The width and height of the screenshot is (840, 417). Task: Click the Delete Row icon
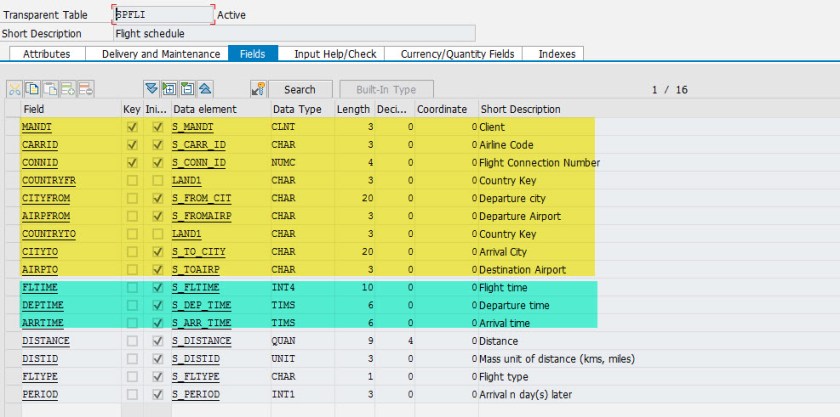82,90
